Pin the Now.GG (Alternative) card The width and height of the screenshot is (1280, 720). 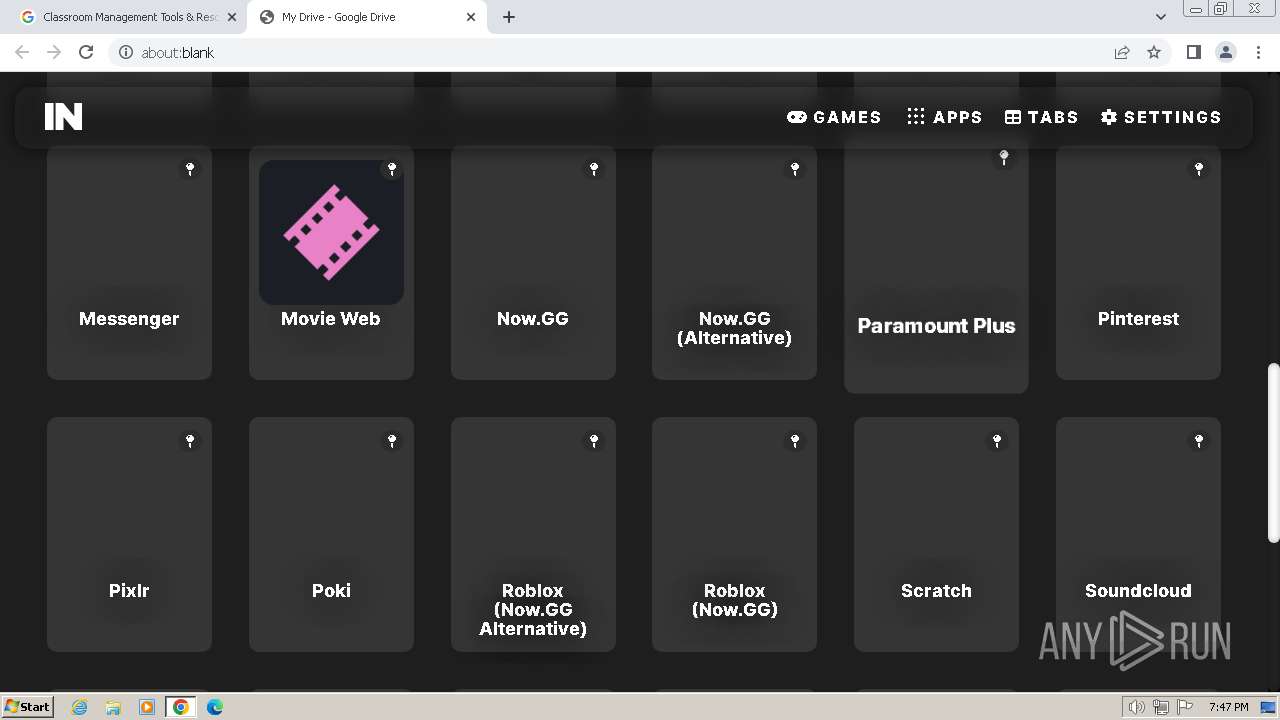point(795,169)
